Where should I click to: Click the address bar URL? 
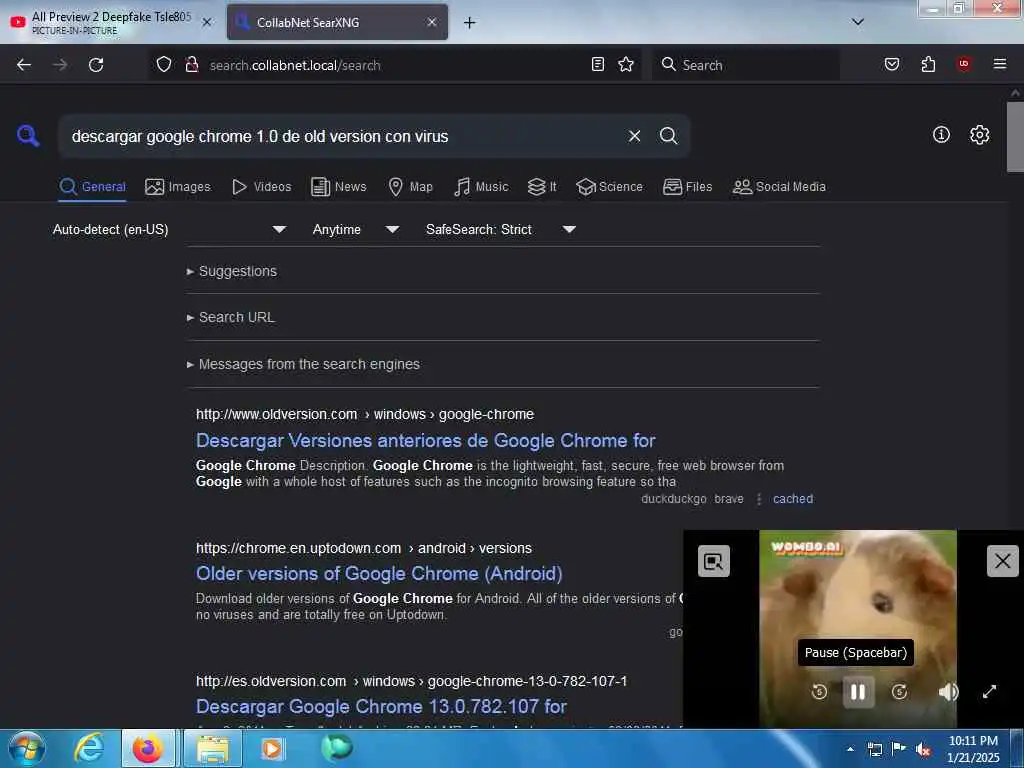[x=295, y=65]
